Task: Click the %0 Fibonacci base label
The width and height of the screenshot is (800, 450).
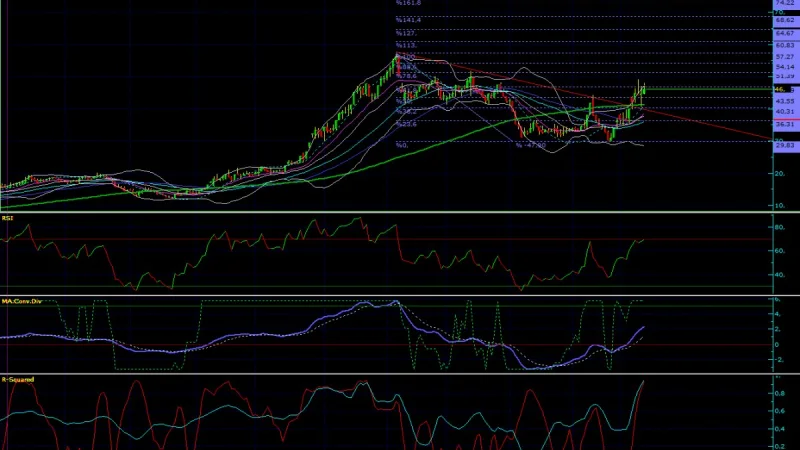Action: [402, 145]
